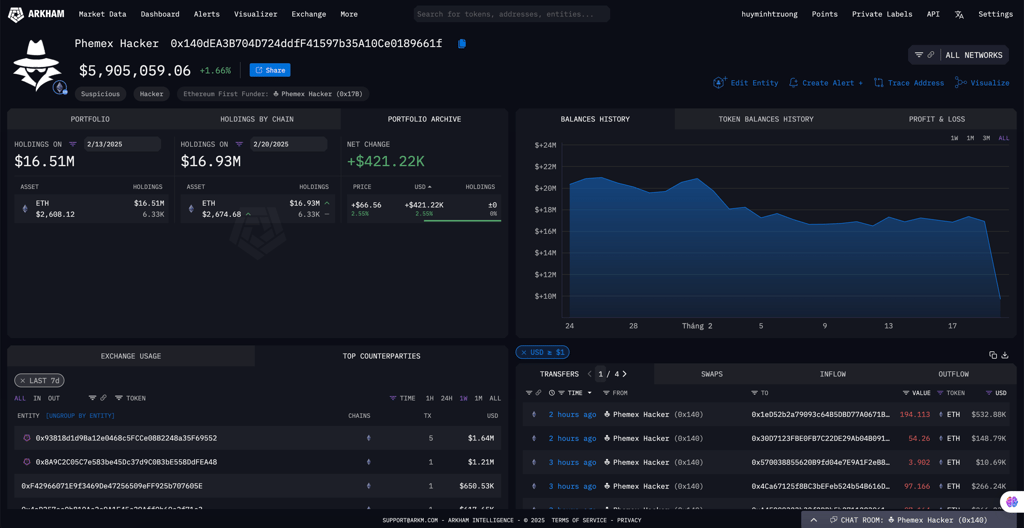
Task: Switch to Exchange Usage tab
Action: (131, 356)
